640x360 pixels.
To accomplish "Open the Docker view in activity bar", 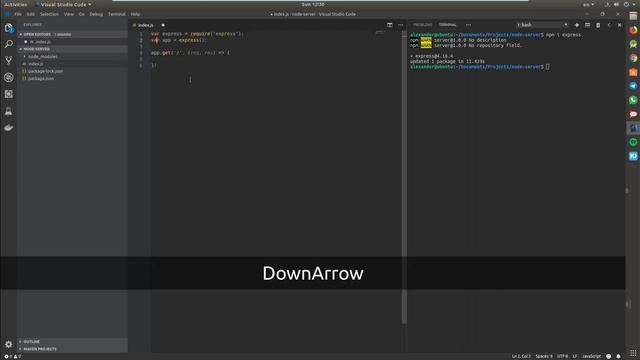I will tap(9, 128).
